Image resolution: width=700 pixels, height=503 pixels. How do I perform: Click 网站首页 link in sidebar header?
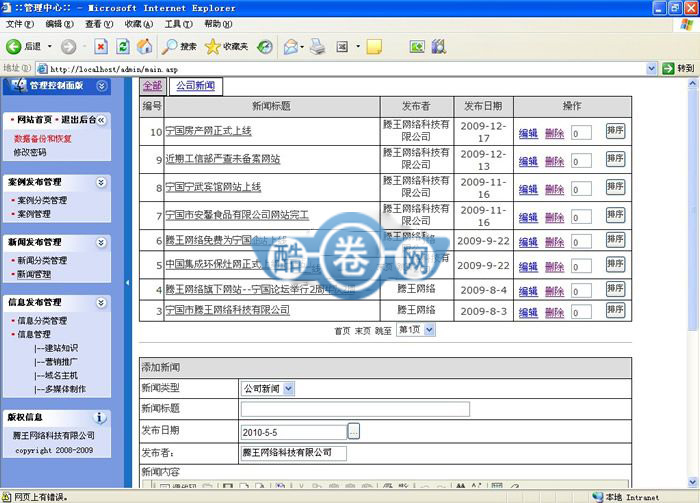pos(34,120)
